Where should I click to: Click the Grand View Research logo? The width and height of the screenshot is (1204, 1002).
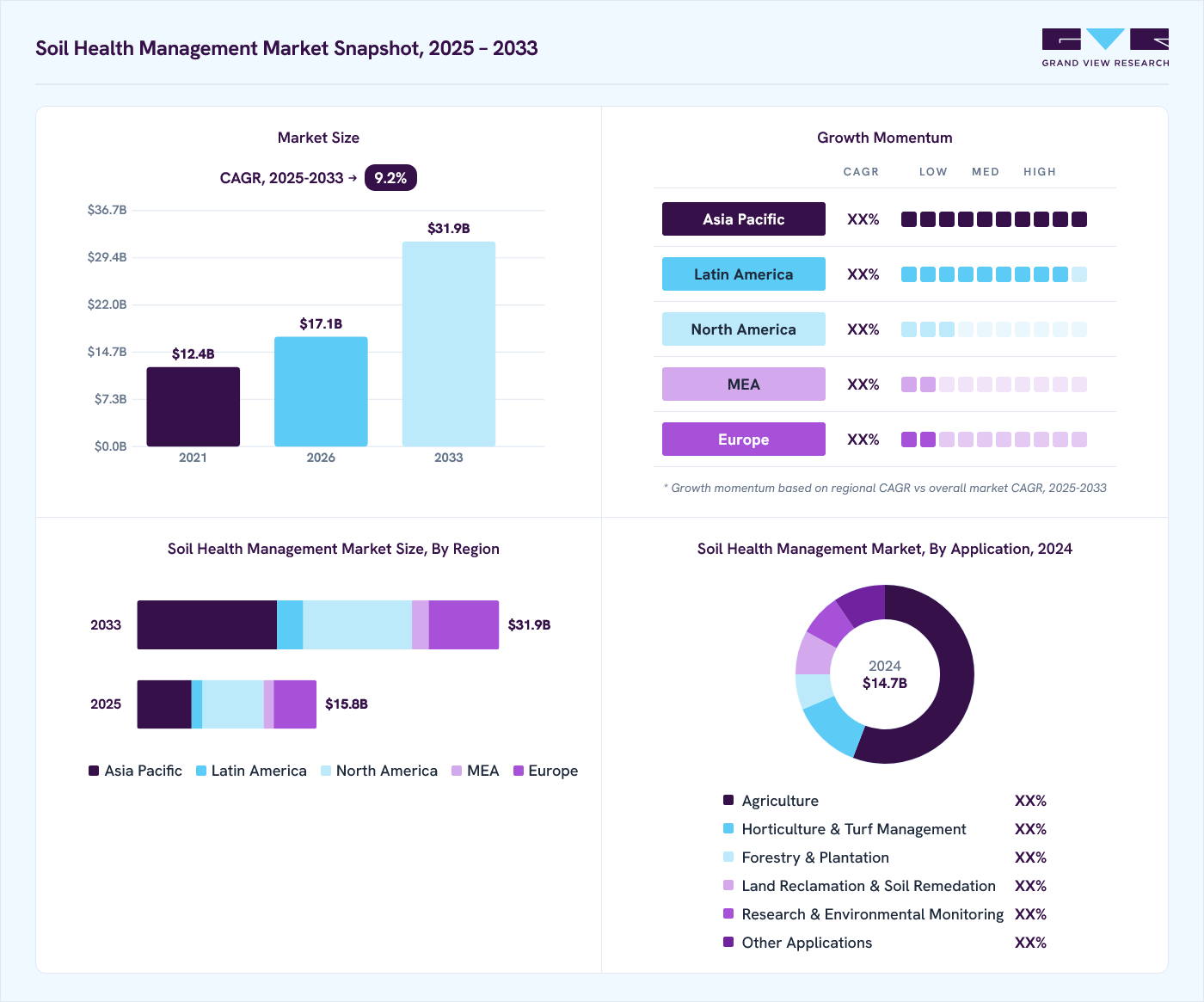(1105, 48)
